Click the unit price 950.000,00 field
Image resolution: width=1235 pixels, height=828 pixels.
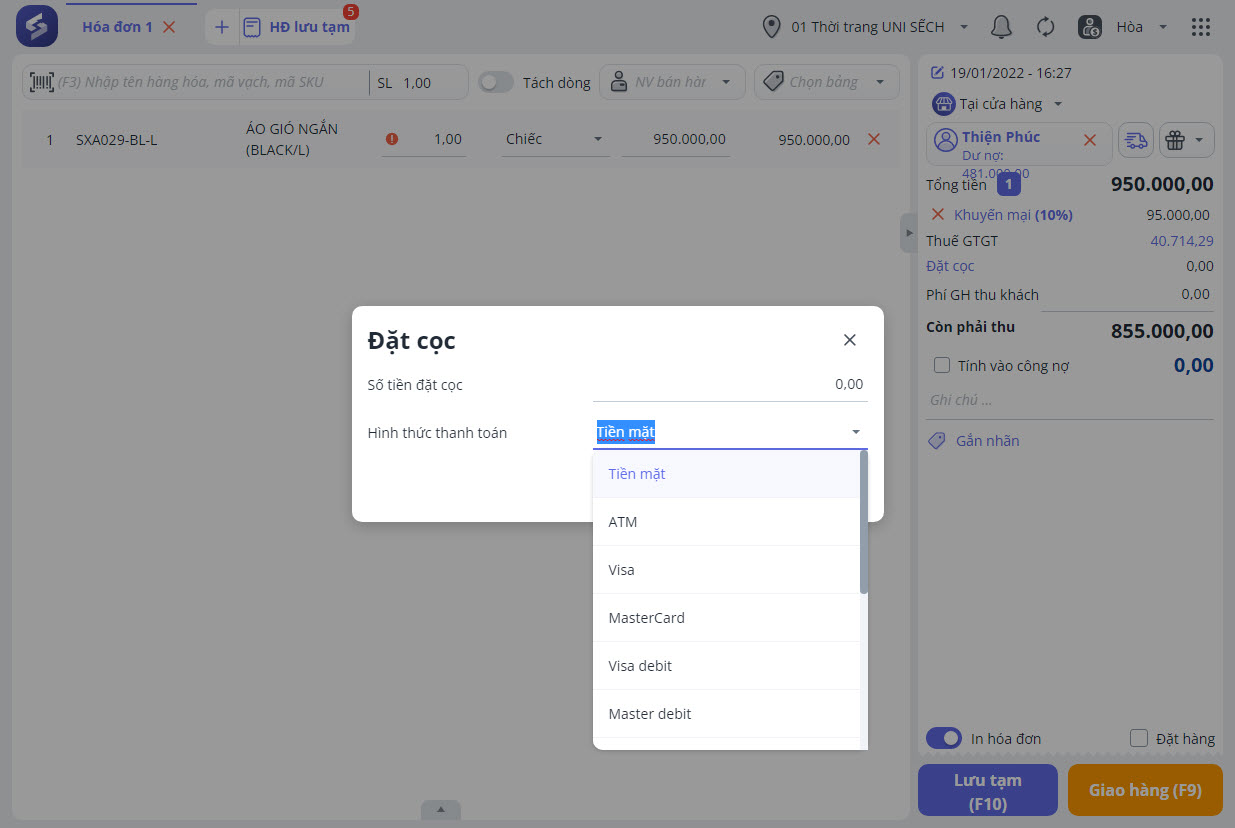pyautogui.click(x=676, y=139)
